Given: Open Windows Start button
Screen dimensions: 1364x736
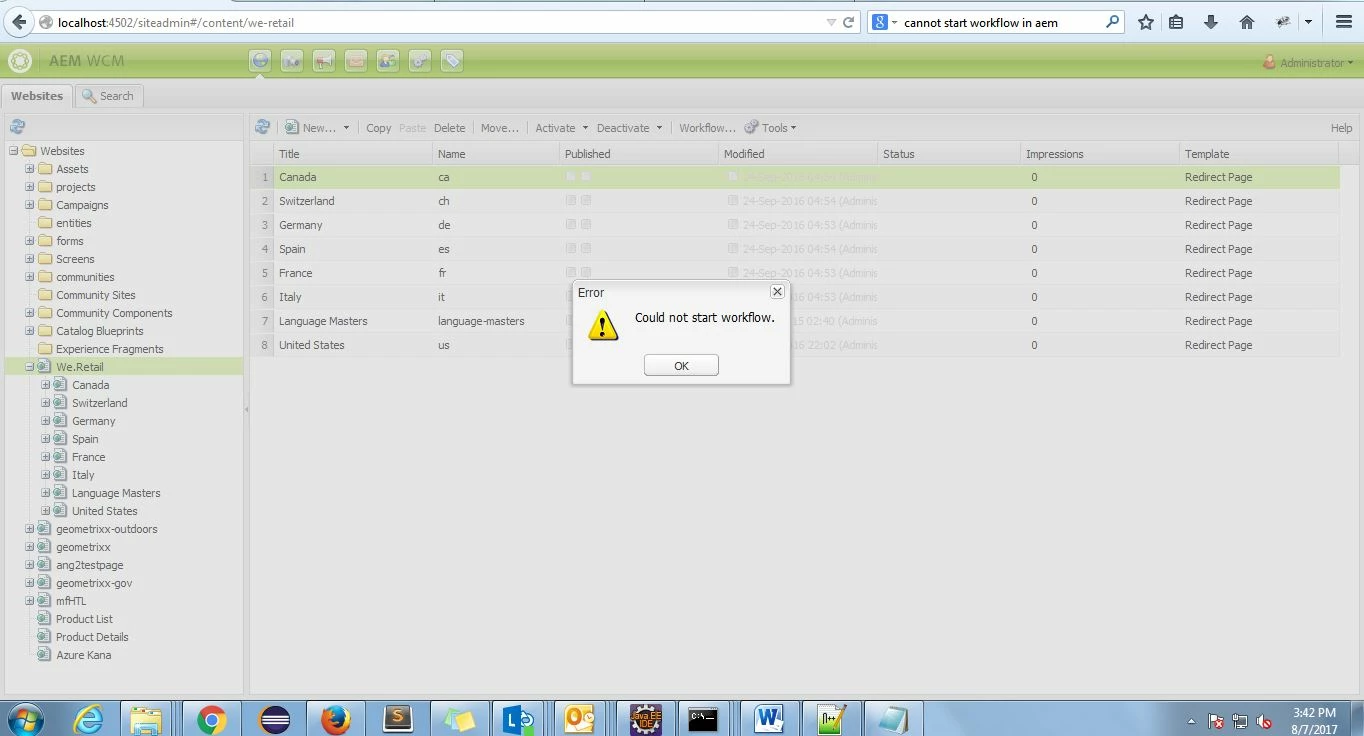Looking at the screenshot, I should (25, 719).
